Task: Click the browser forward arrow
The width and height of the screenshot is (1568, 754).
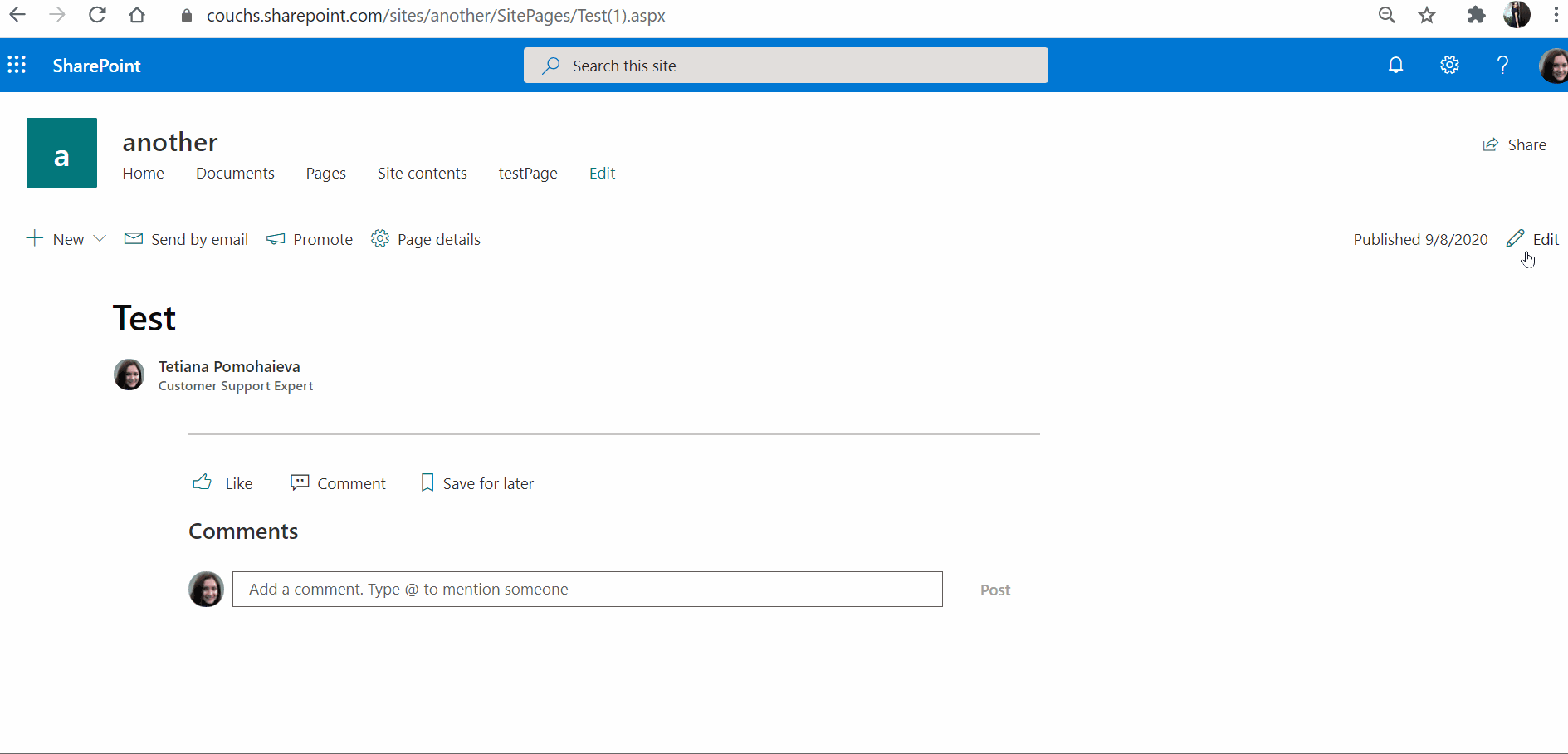Action: (x=57, y=15)
